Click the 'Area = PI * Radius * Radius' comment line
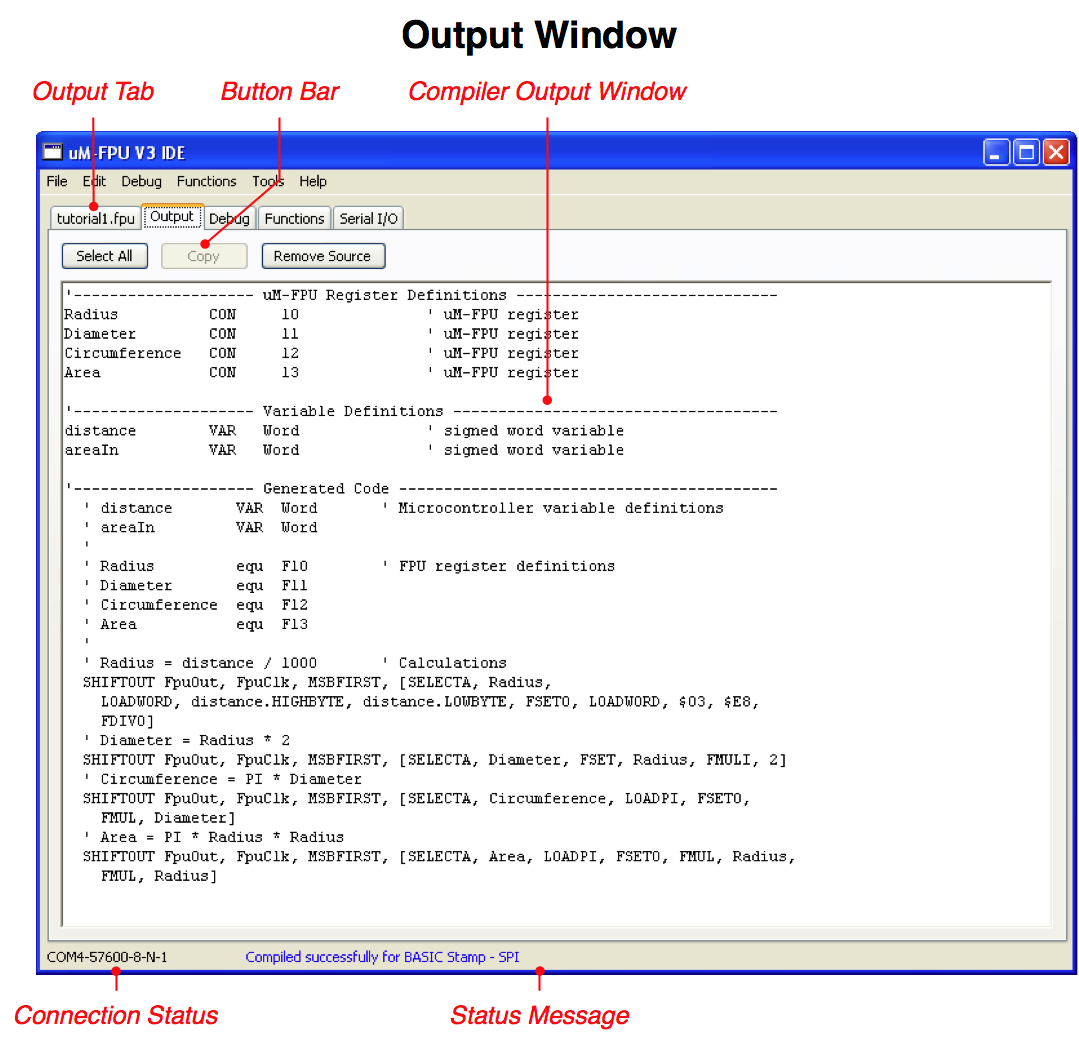1079x1041 pixels. (213, 837)
